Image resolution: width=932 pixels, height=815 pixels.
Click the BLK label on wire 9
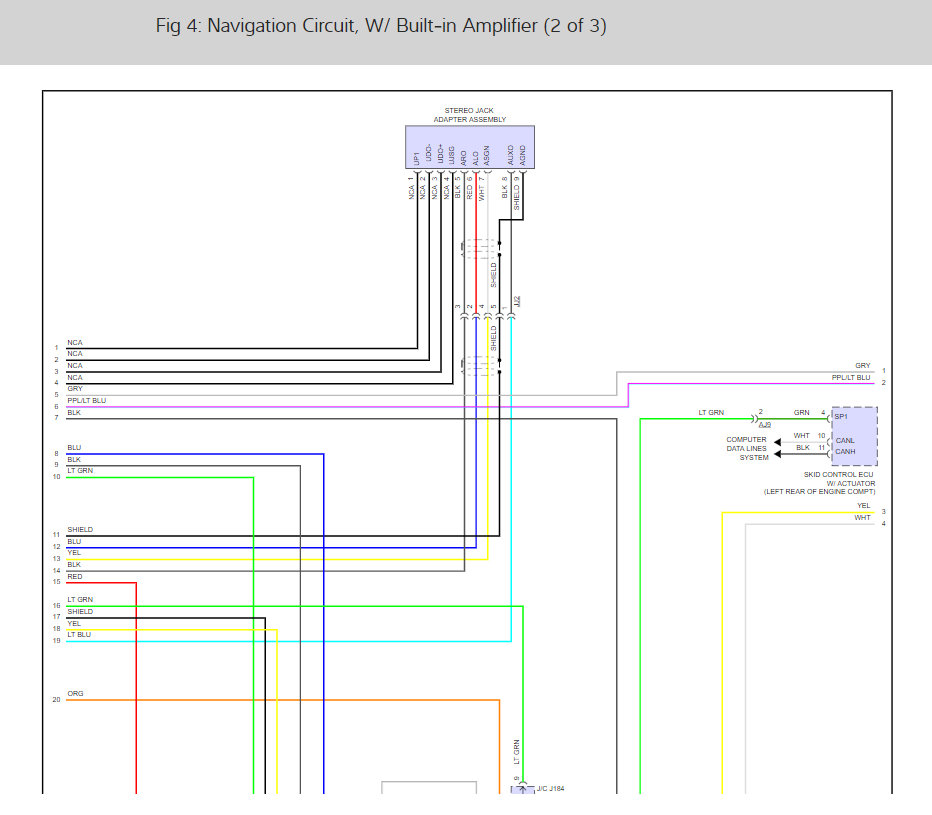click(x=74, y=460)
